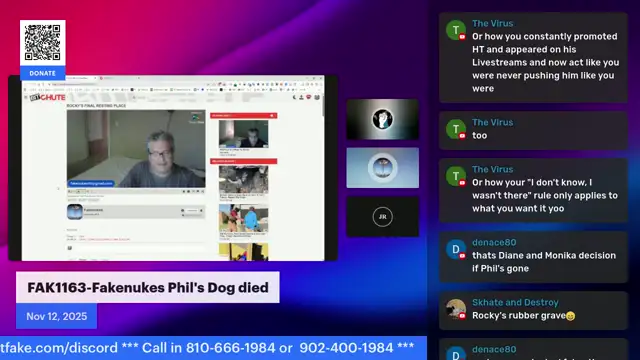Click the blue email overlay in video
The image size is (640, 360).
[91, 183]
